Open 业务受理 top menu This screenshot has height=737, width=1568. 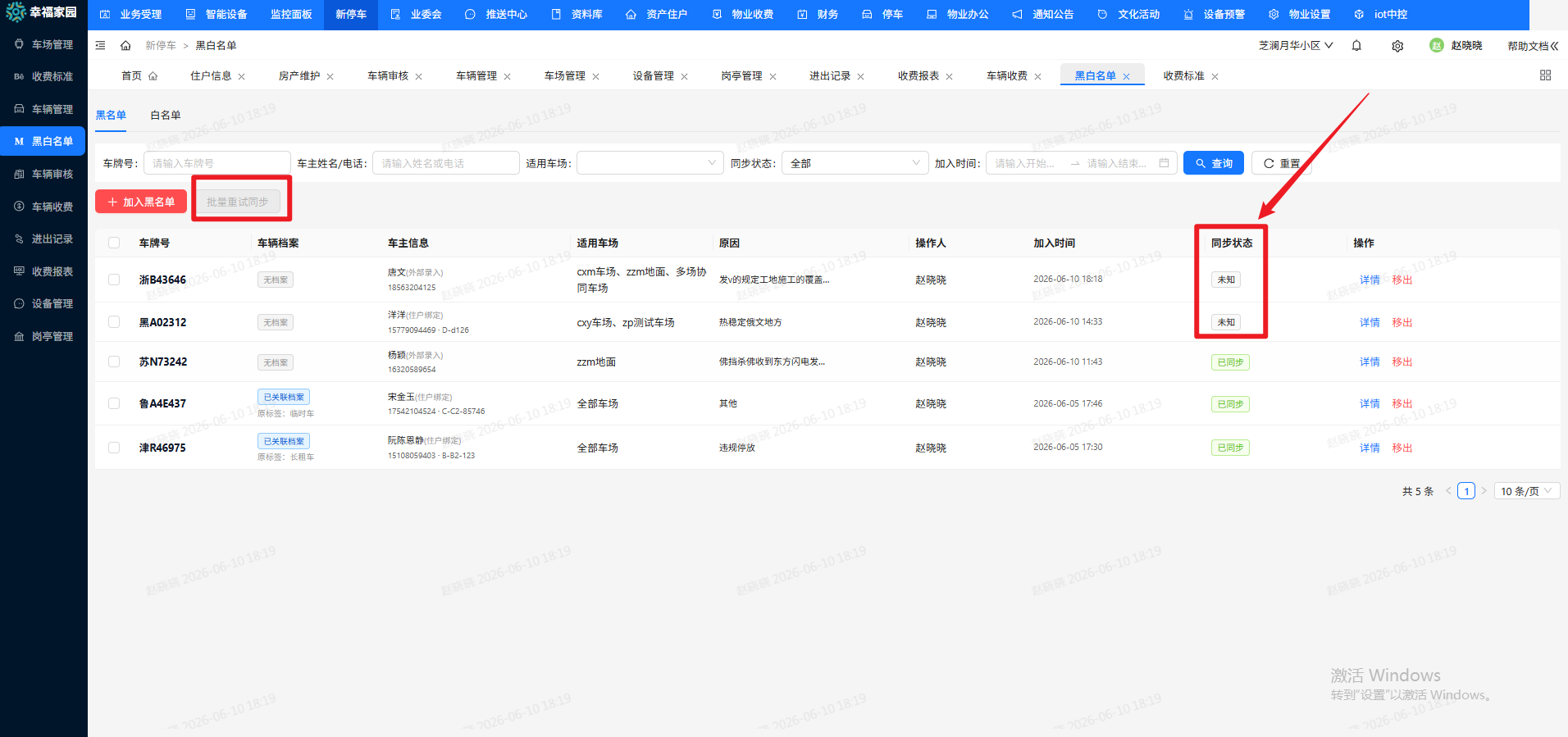click(x=131, y=14)
